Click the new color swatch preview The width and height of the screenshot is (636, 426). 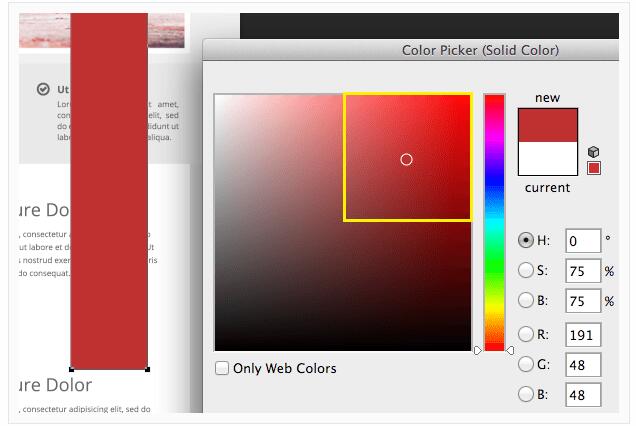point(548,124)
